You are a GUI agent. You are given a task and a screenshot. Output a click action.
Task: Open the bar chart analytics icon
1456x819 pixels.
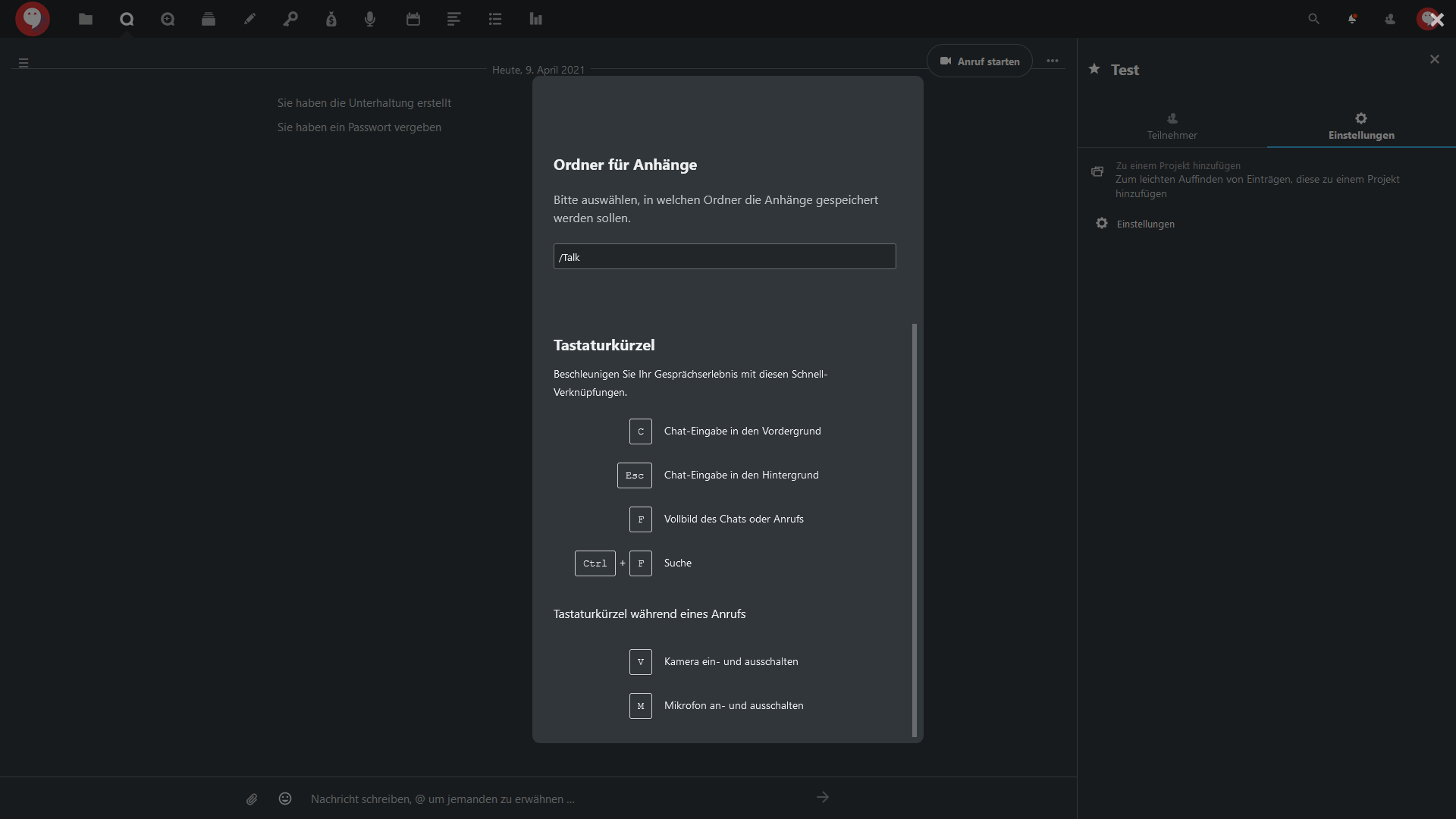(x=536, y=19)
